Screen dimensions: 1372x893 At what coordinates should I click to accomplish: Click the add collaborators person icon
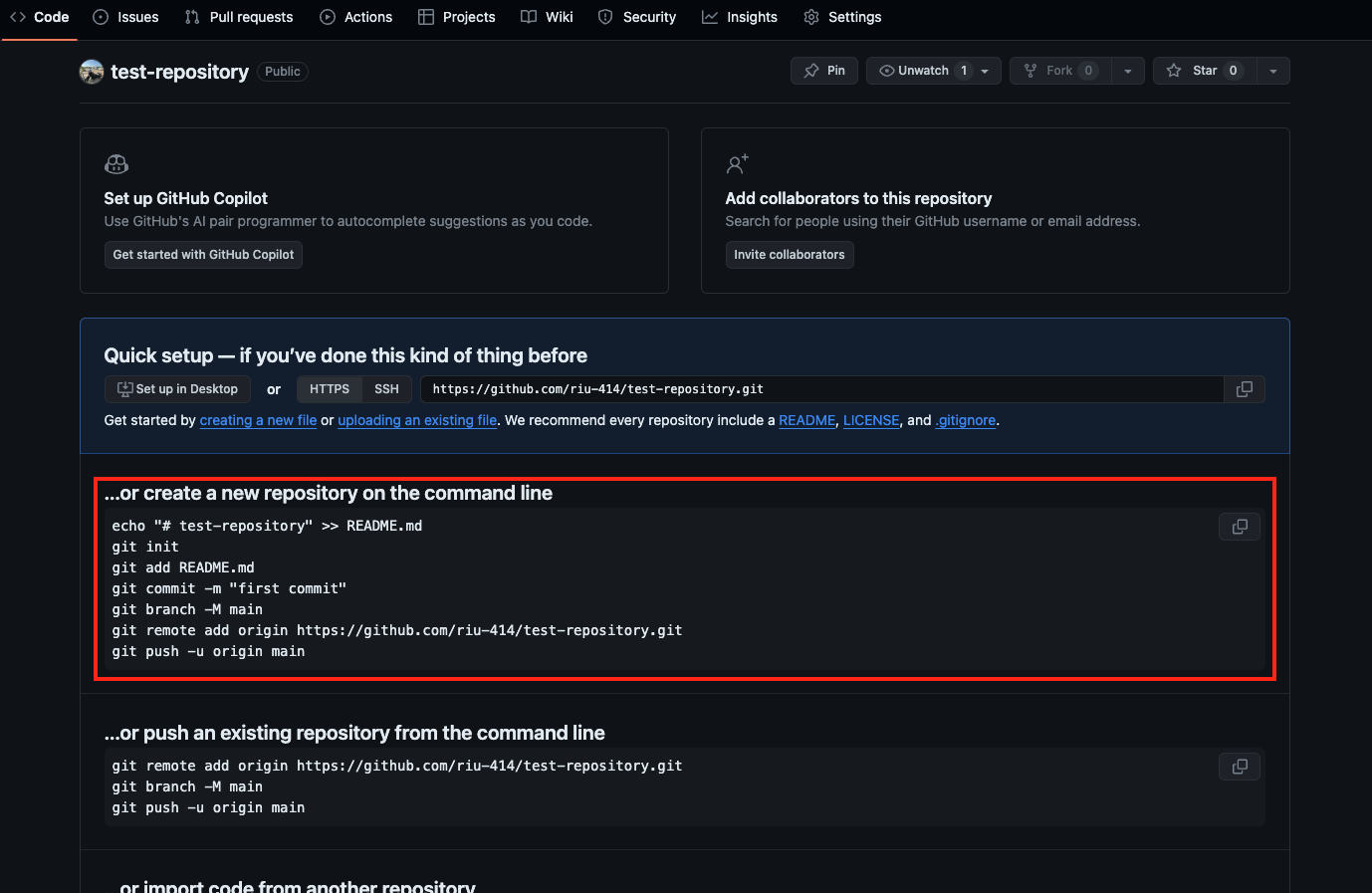[737, 164]
